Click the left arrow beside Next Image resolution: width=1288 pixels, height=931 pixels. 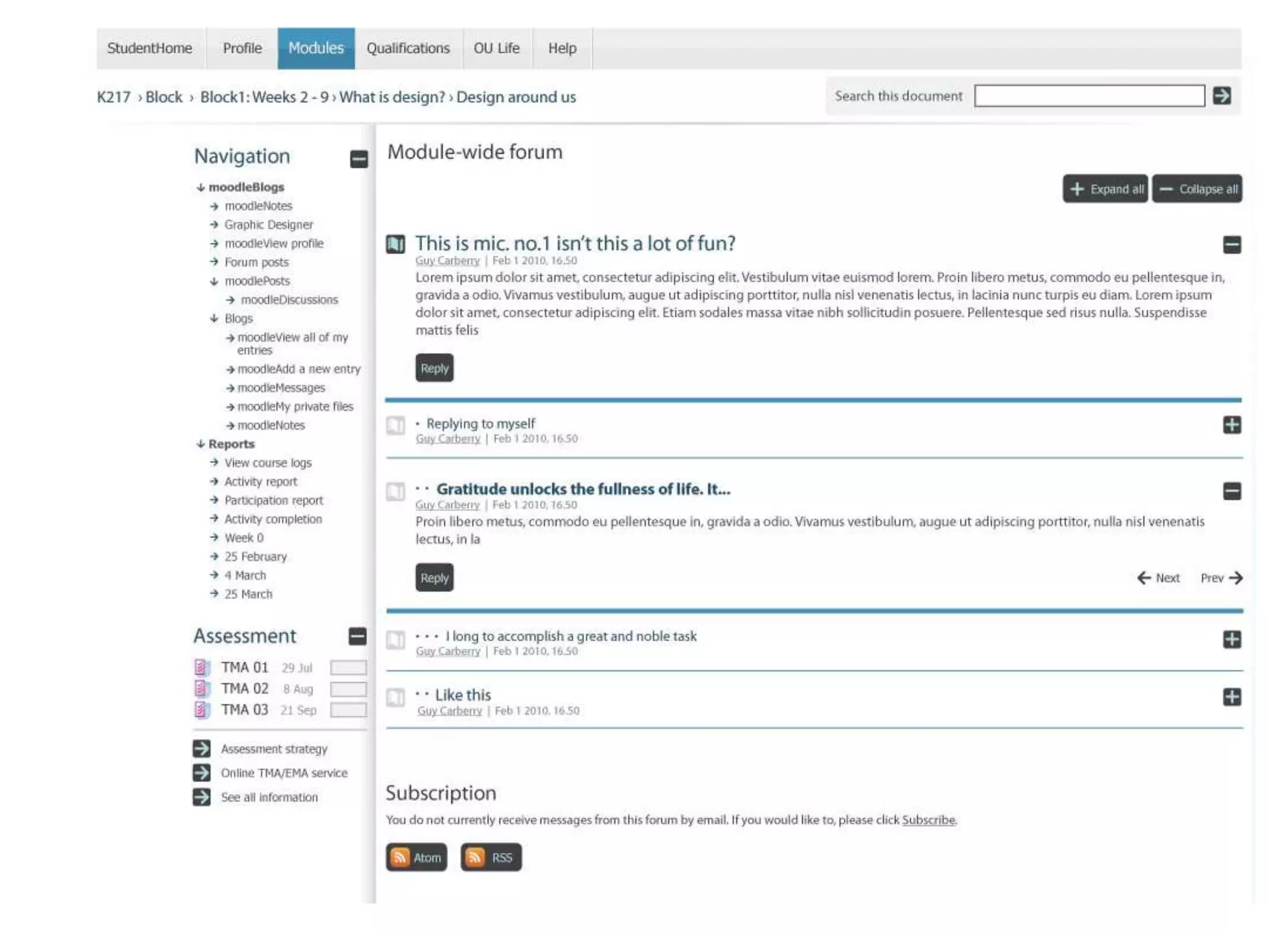tap(1143, 577)
